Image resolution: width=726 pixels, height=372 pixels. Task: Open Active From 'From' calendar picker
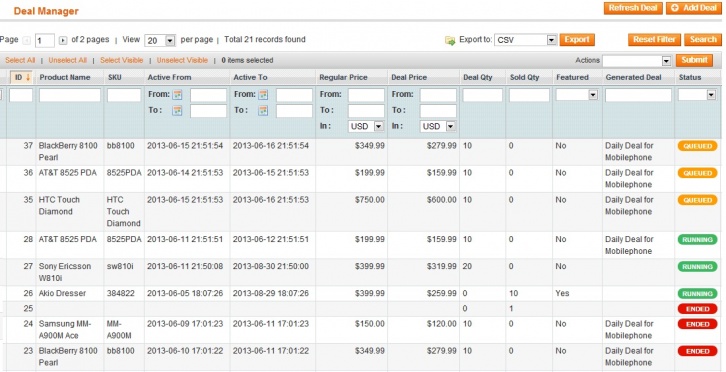tap(177, 95)
